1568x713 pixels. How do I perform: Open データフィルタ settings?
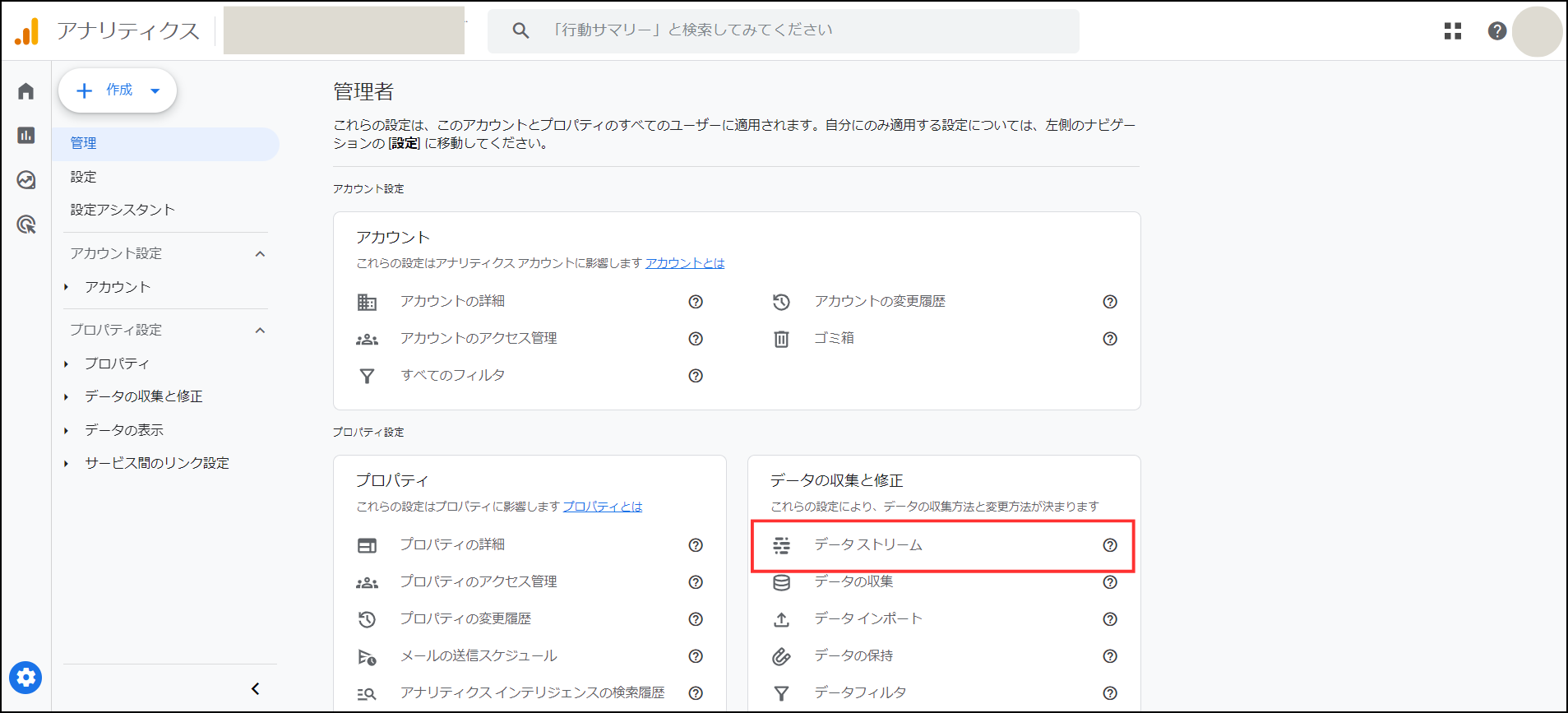coord(860,693)
